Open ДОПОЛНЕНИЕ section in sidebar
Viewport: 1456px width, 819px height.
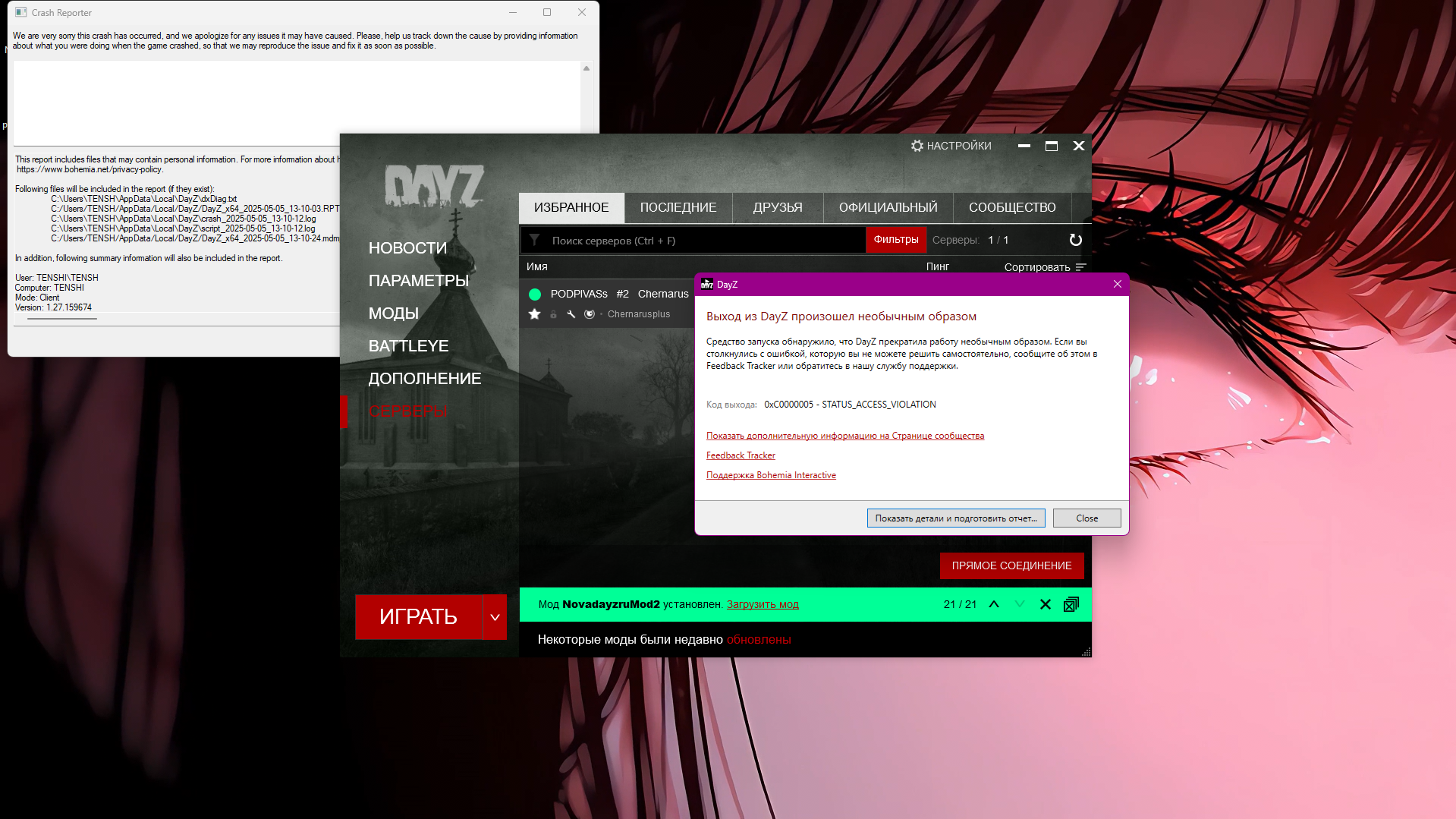pyautogui.click(x=425, y=379)
